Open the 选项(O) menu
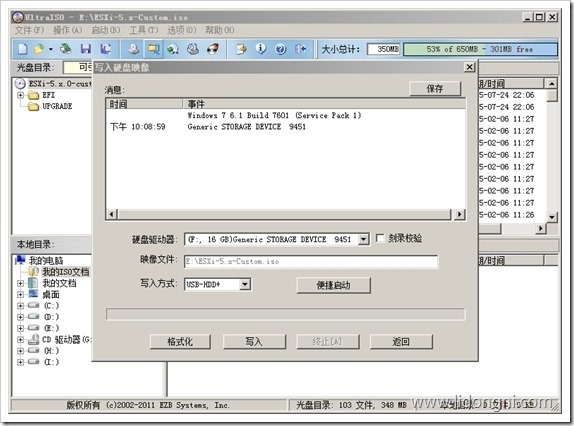The height and width of the screenshot is (426, 574). pyautogui.click(x=182, y=30)
